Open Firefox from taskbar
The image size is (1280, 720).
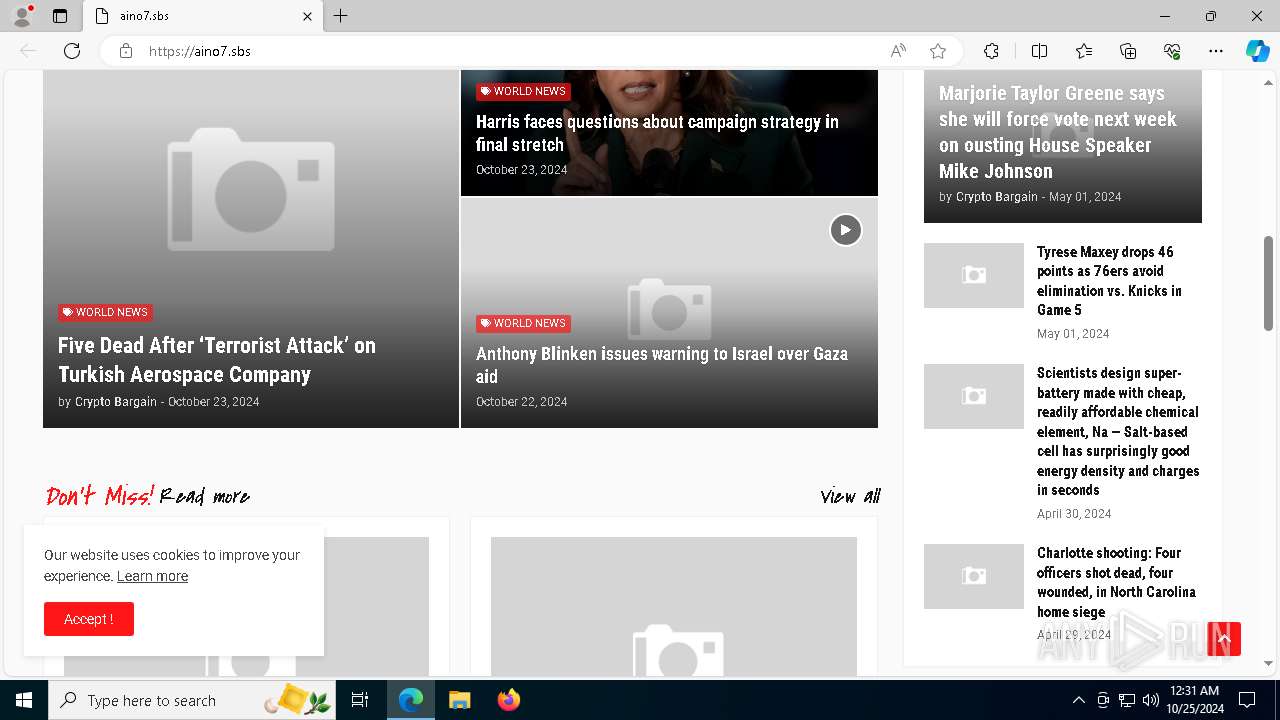(508, 700)
